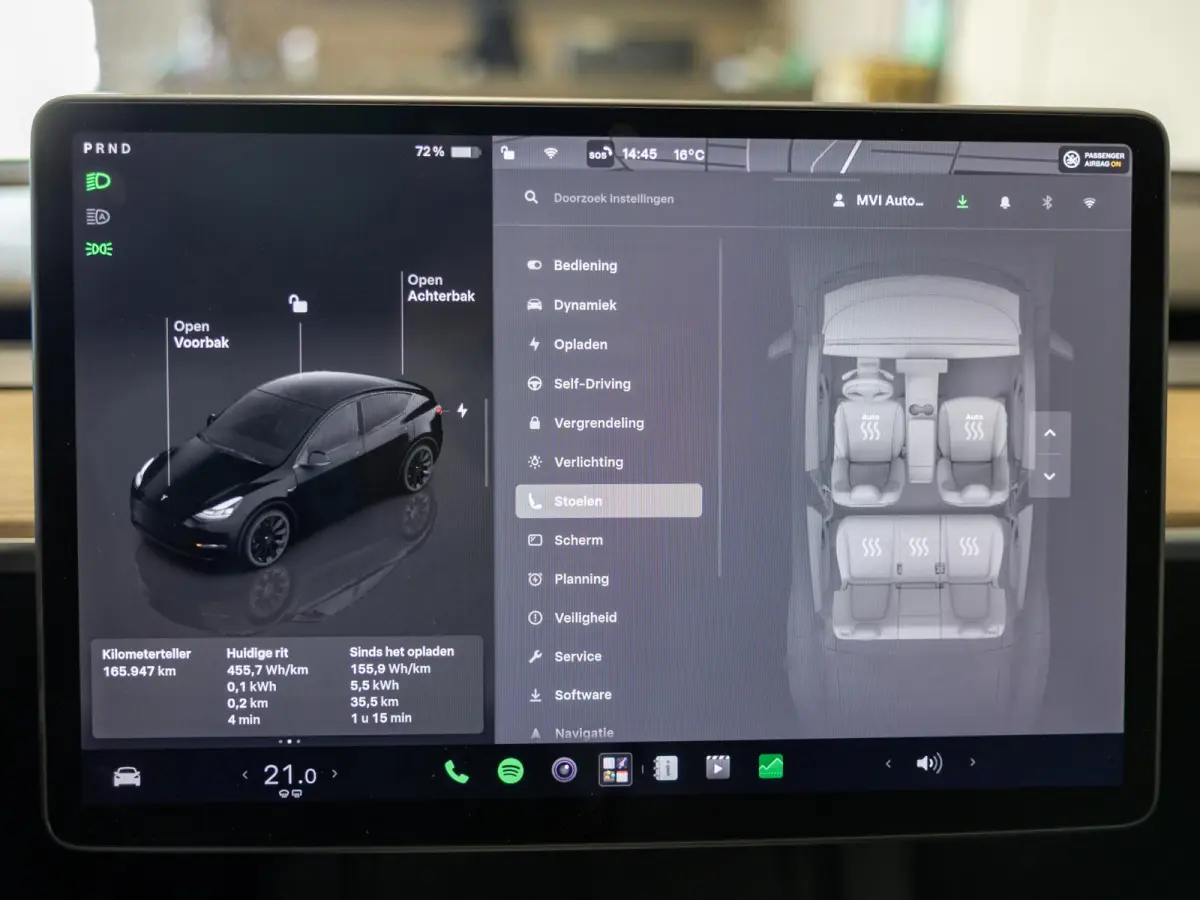The width and height of the screenshot is (1200, 900).
Task: Tap the top bar lock status icon
Action: point(508,152)
